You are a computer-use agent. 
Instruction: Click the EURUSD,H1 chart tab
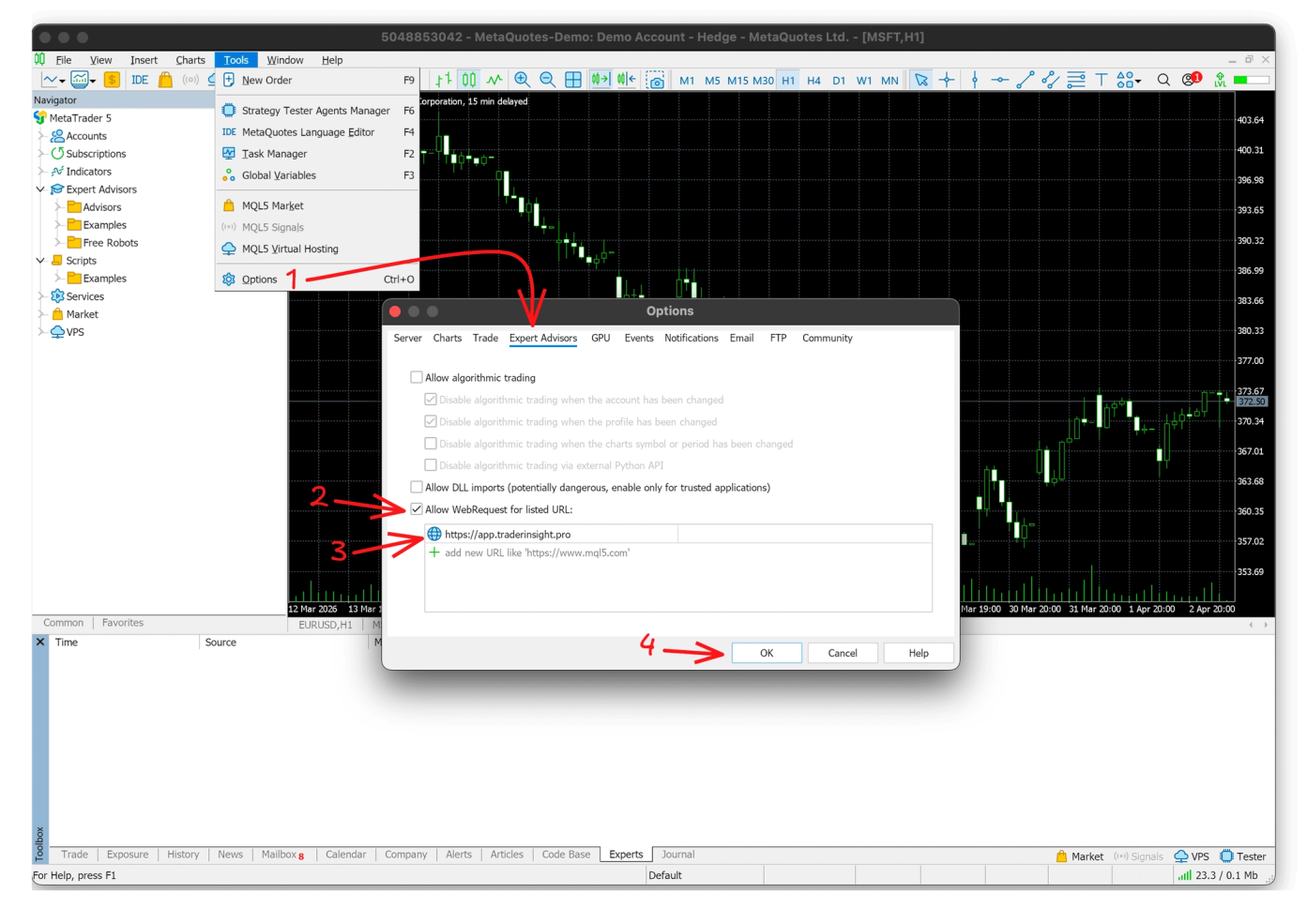tap(326, 625)
